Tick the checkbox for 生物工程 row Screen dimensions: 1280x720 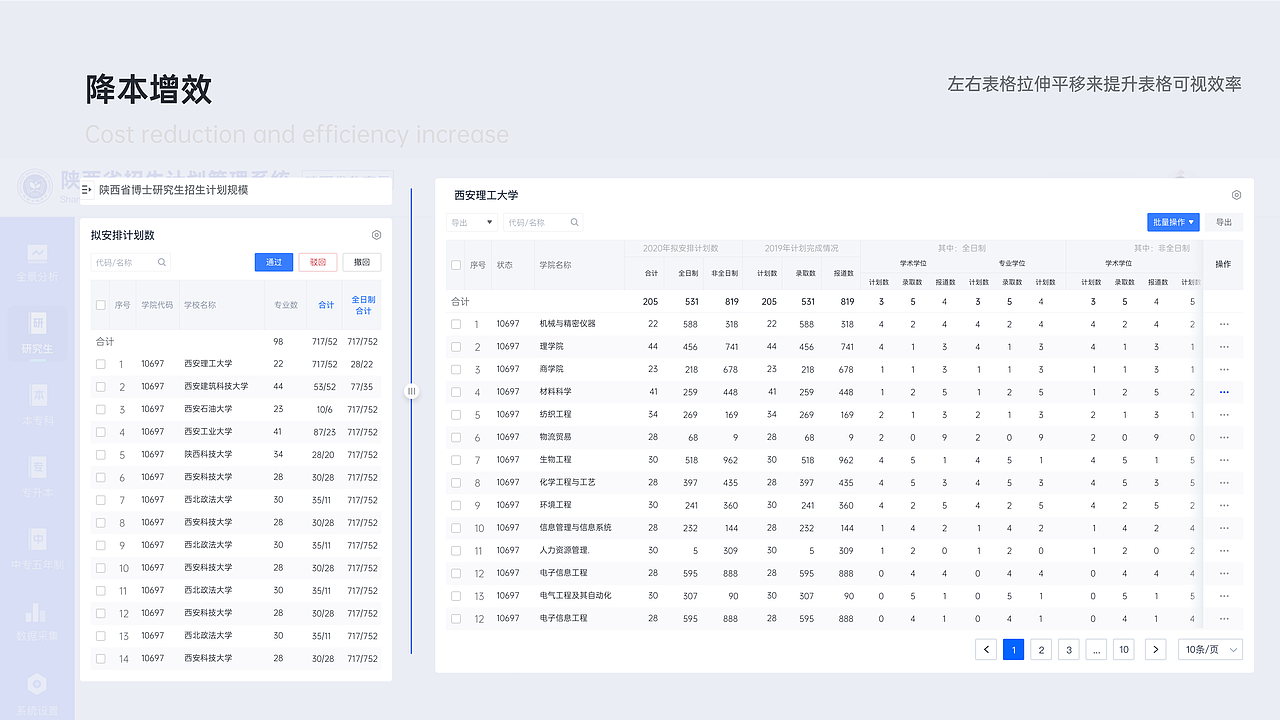tap(456, 460)
